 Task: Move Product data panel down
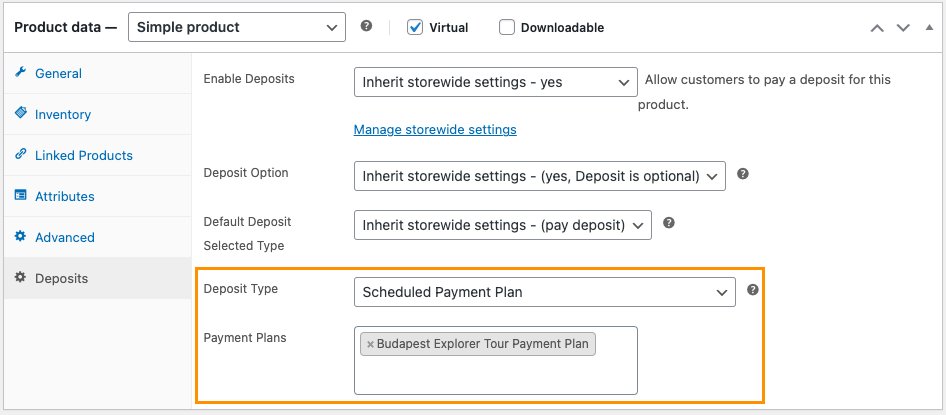[x=903, y=28]
